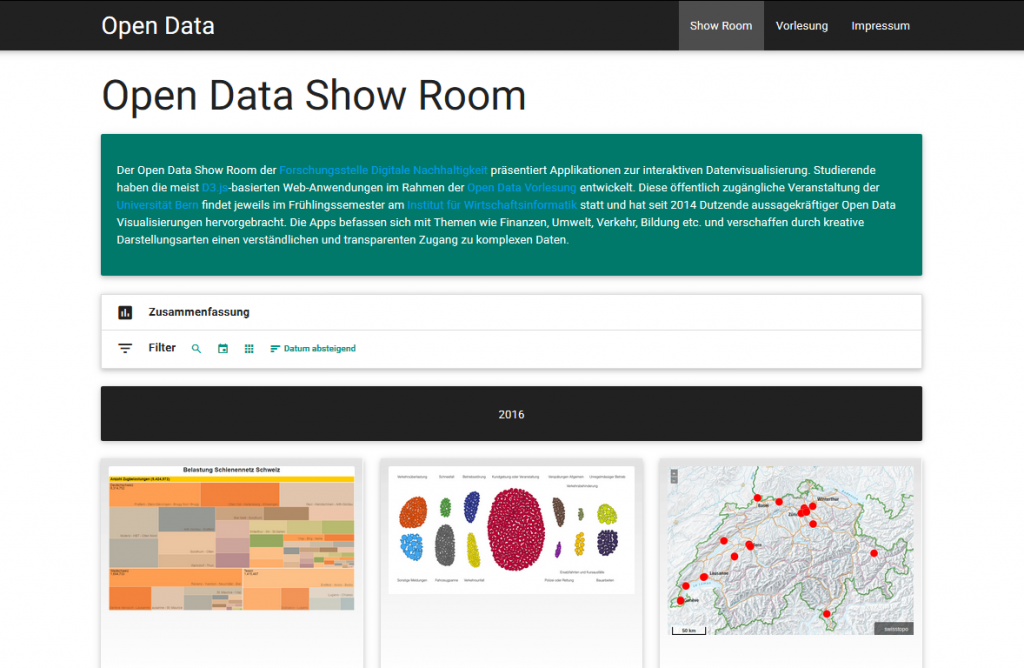Open the D3.js link
This screenshot has height=668, width=1024.
214,187
